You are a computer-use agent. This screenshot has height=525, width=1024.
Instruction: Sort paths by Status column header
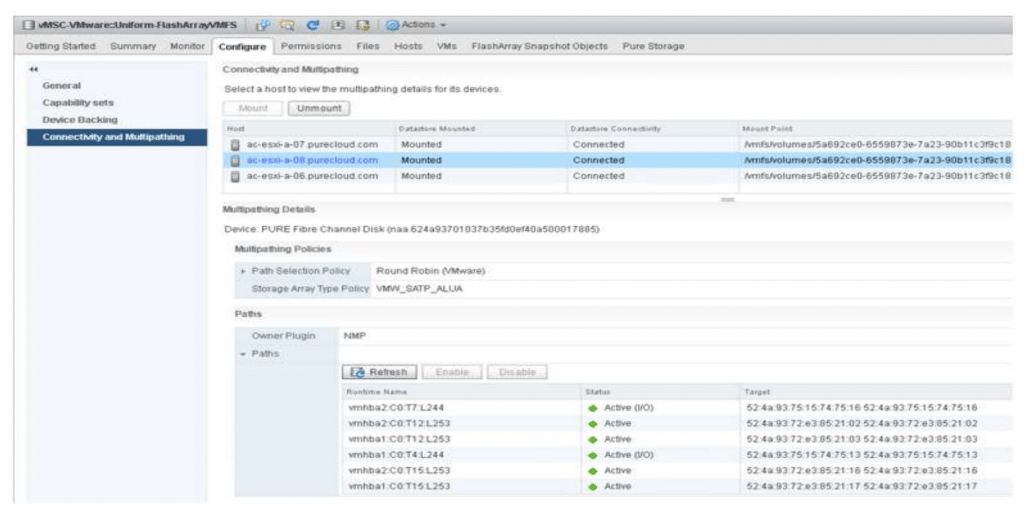click(x=661, y=392)
